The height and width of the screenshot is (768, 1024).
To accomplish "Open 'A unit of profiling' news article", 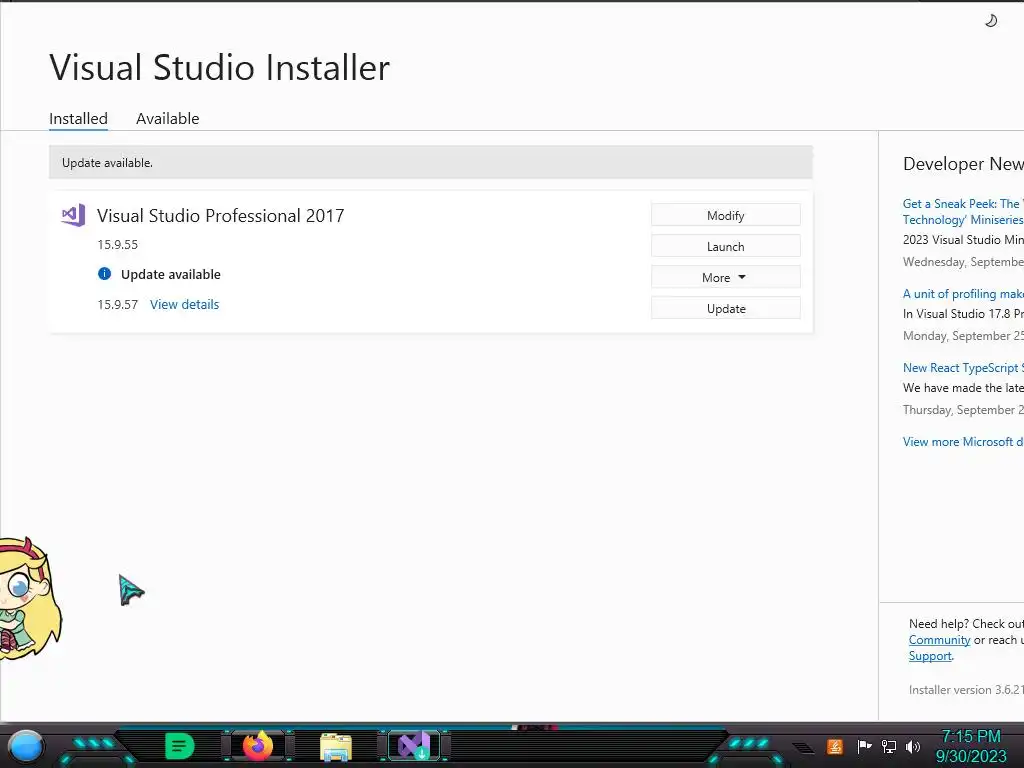I will coord(963,294).
